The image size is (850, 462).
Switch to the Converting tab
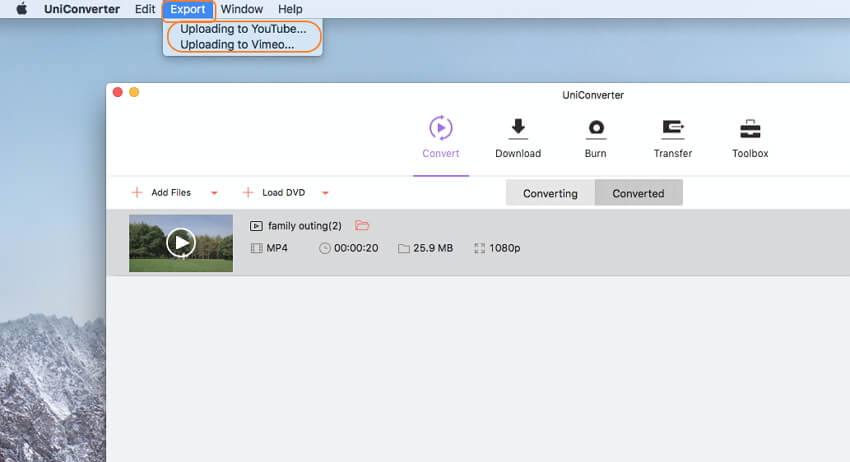point(550,193)
